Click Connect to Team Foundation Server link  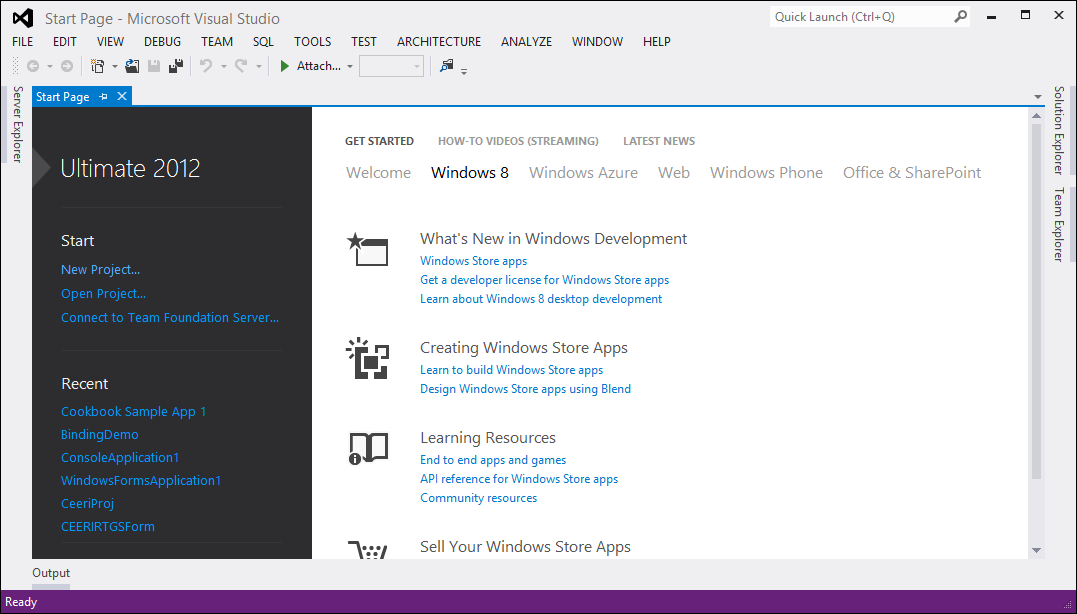tap(170, 317)
